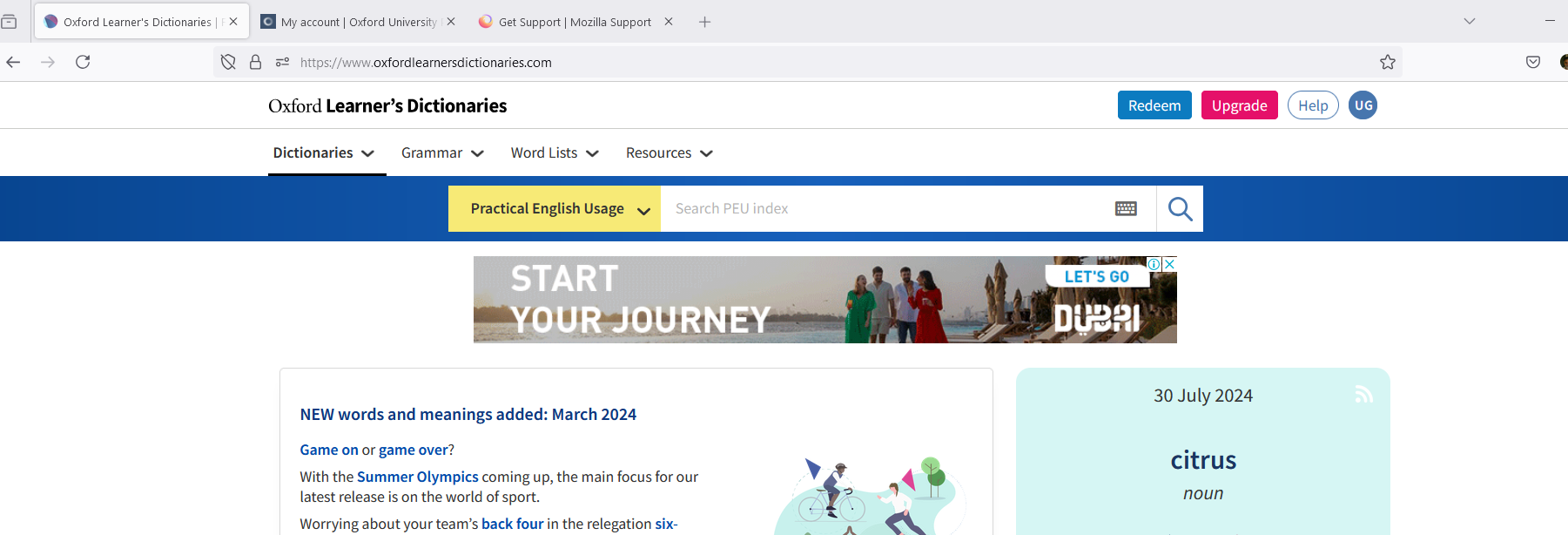Click the noun label under citrus

point(1203,493)
